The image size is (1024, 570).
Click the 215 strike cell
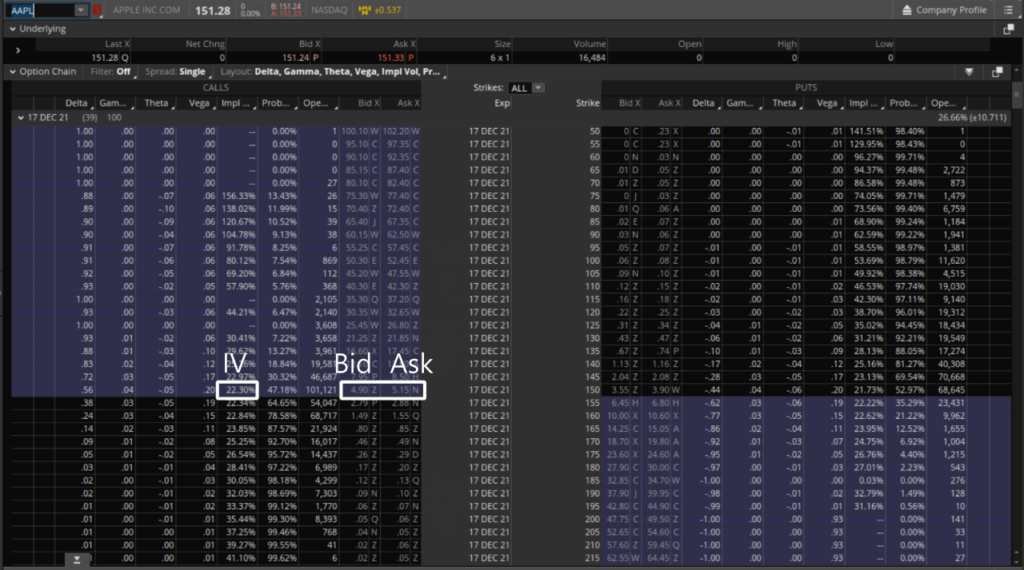click(592, 558)
